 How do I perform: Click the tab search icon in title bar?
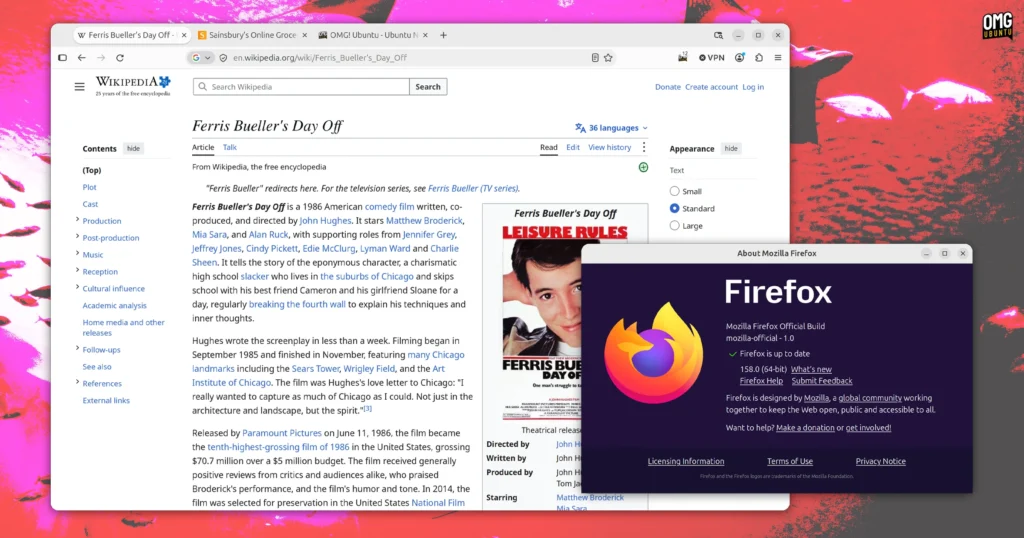[718, 35]
